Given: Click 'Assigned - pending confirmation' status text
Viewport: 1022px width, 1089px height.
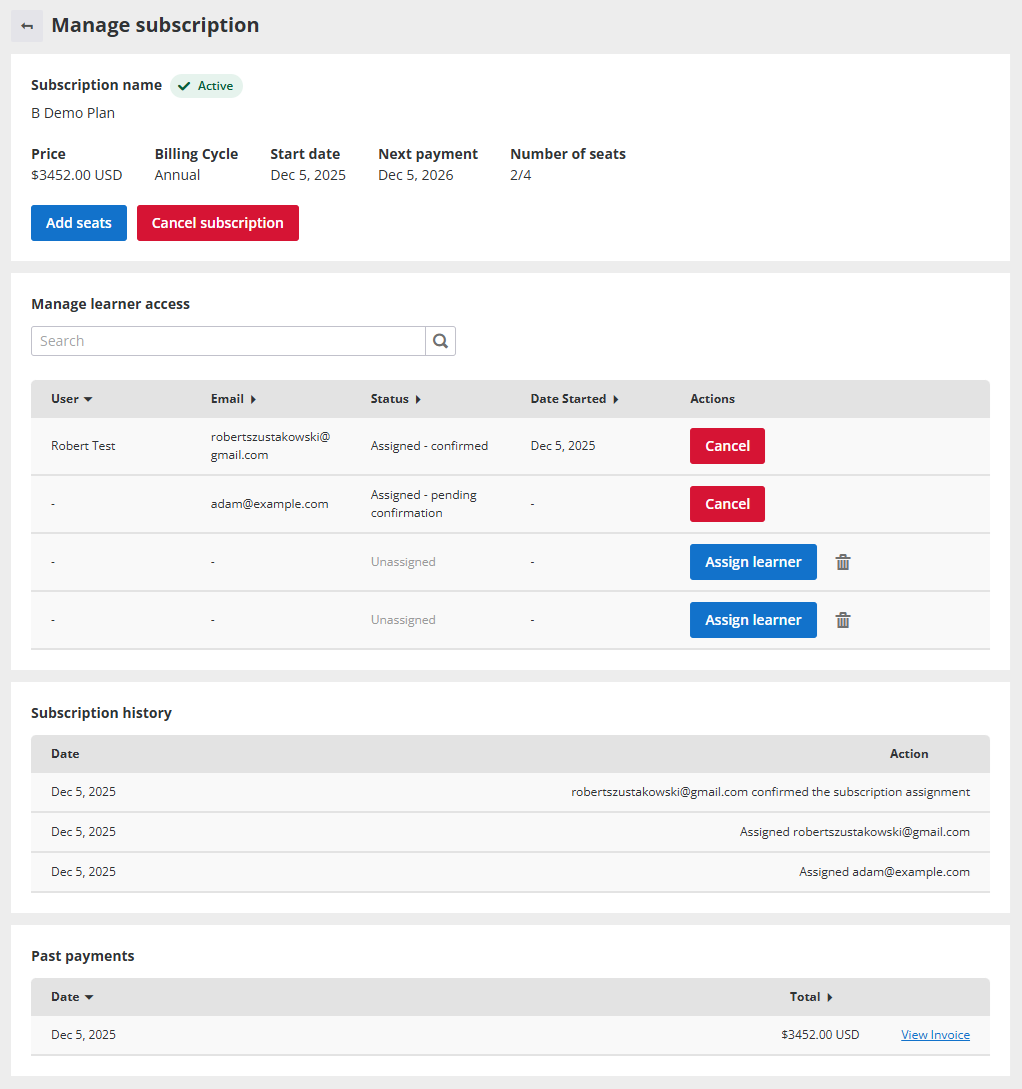Looking at the screenshot, I should coord(424,504).
